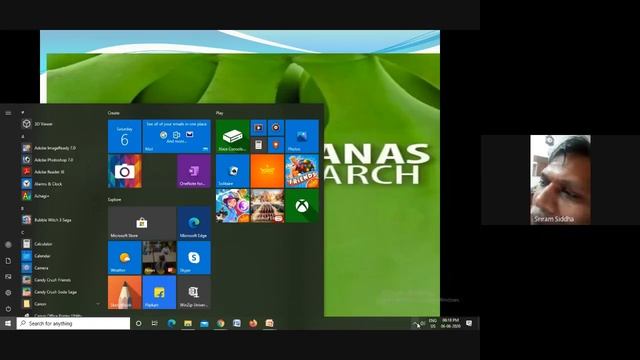Open the colorful Camera tile
The width and height of the screenshot is (640, 360).
click(x=124, y=171)
